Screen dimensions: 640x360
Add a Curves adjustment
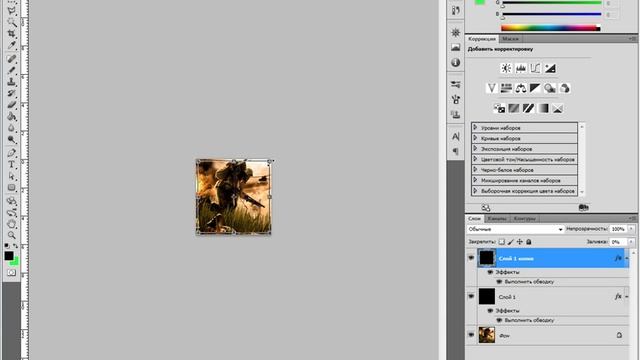[535, 68]
